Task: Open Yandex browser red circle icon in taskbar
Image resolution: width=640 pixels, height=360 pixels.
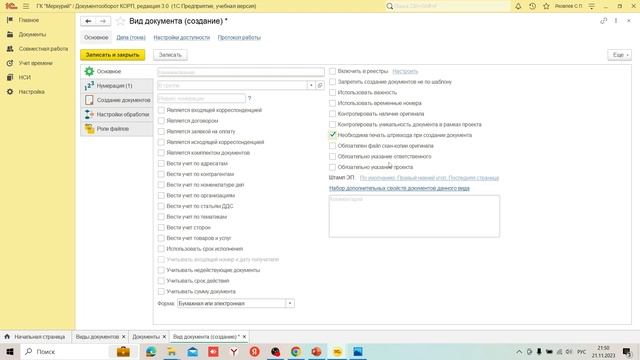Action: coord(255,351)
